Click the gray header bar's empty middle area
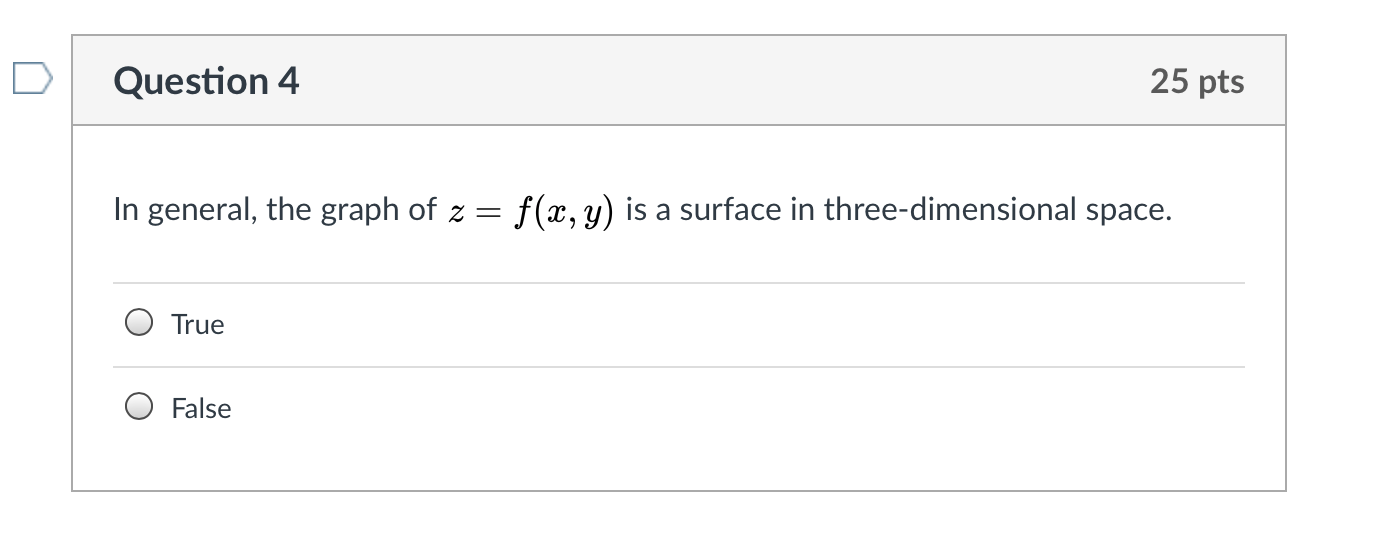Viewport: 1375px width, 551px height. [700, 81]
